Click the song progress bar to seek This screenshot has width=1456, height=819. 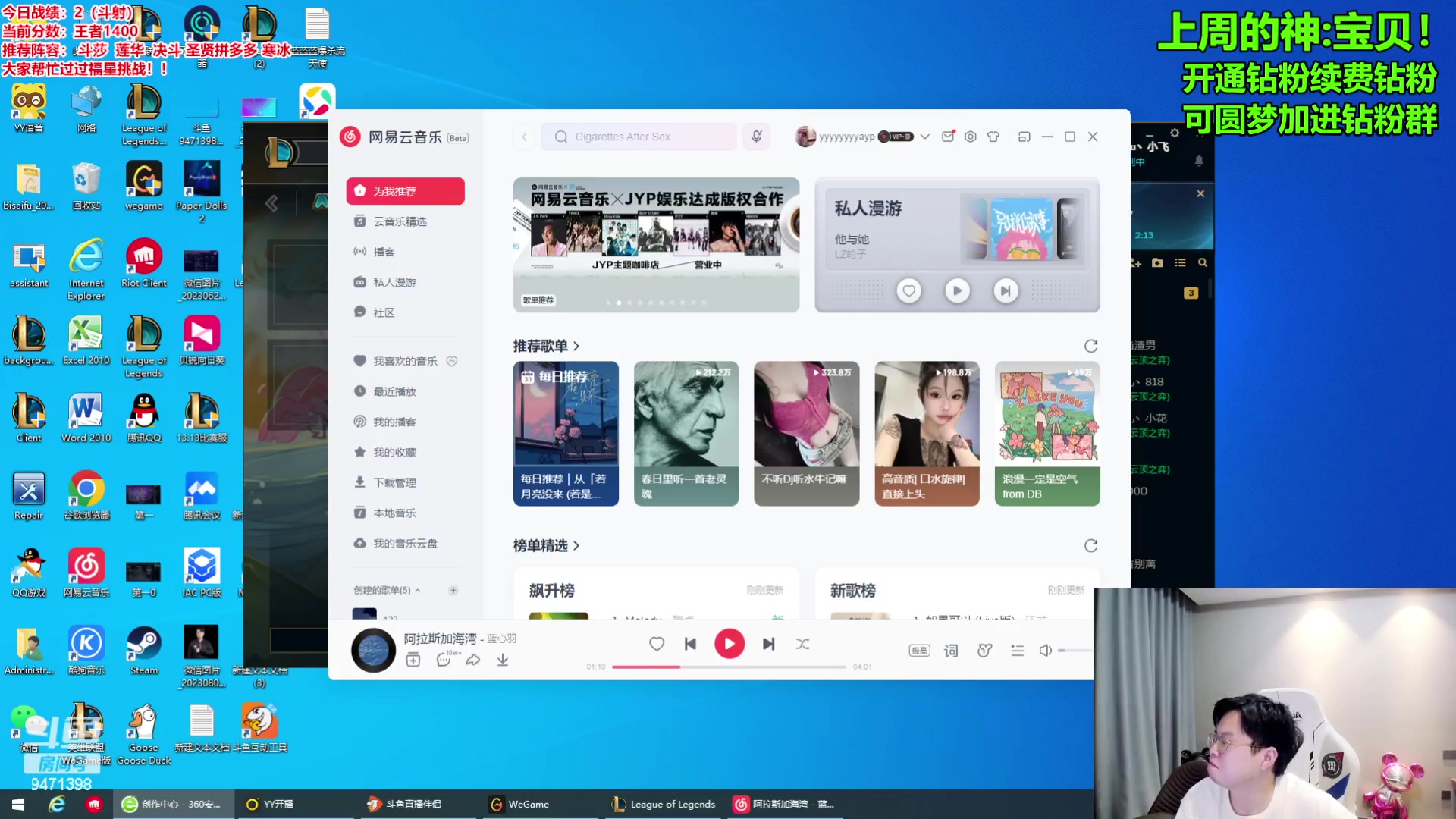[x=728, y=667]
